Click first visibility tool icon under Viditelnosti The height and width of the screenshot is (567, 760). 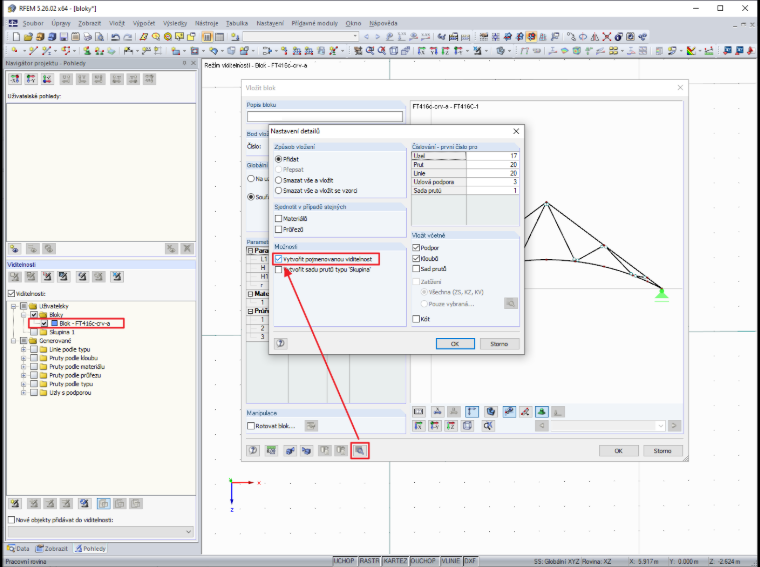(15, 277)
